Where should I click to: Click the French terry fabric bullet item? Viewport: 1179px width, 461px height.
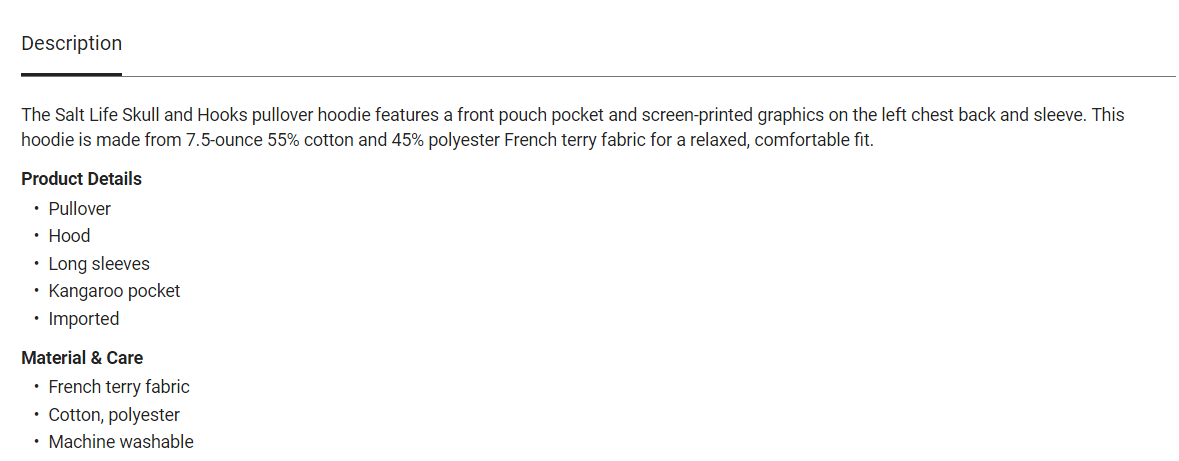point(119,387)
